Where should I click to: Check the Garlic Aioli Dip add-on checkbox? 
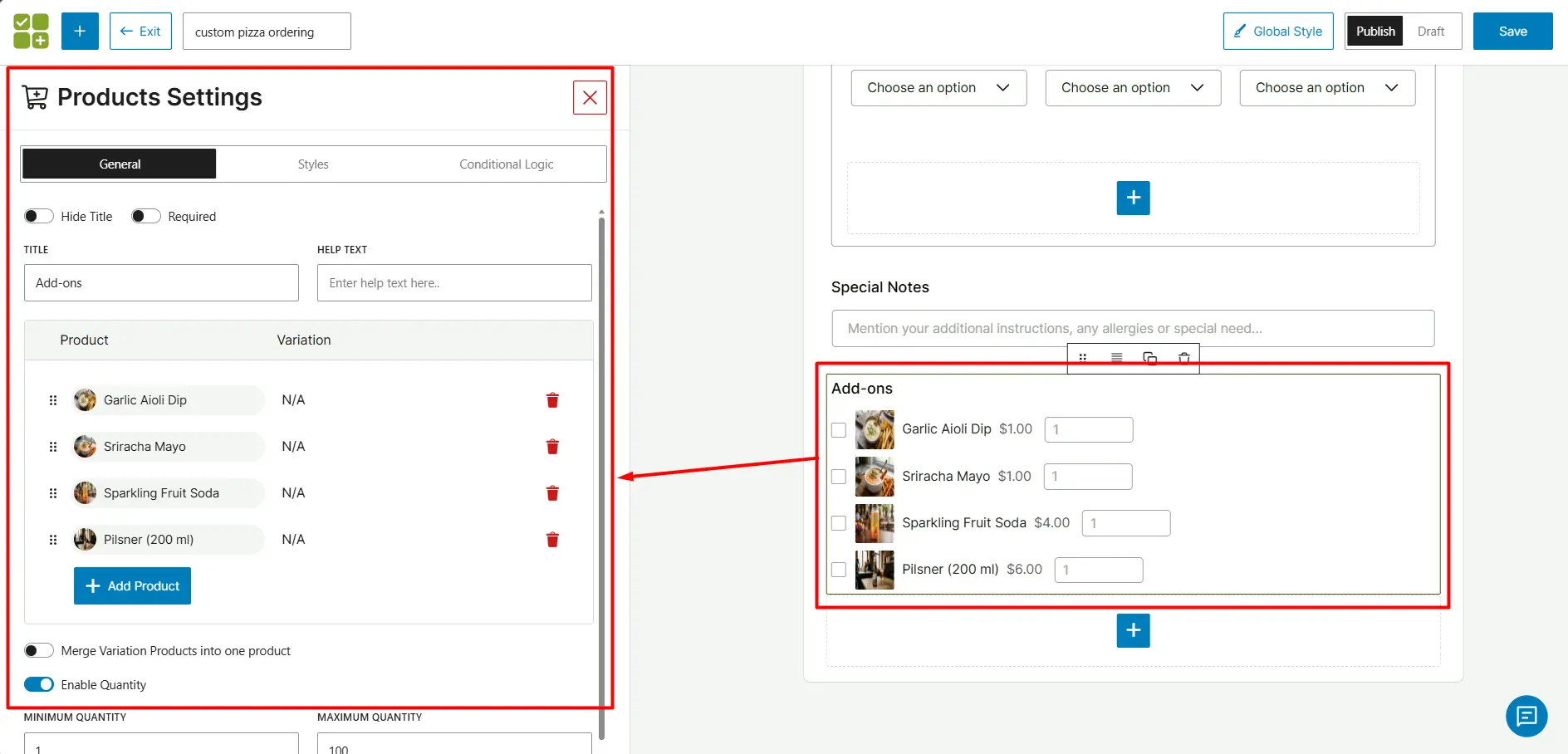point(839,430)
